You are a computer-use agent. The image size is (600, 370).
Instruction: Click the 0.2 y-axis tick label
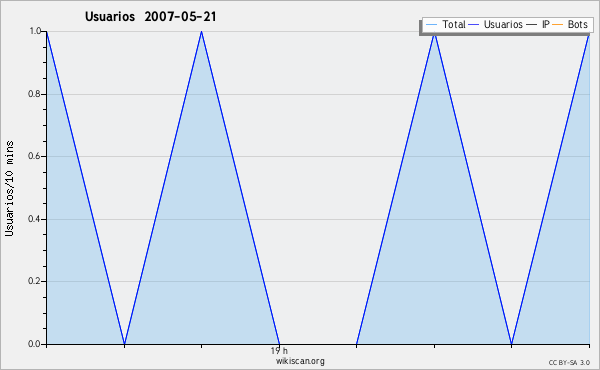tap(34, 281)
